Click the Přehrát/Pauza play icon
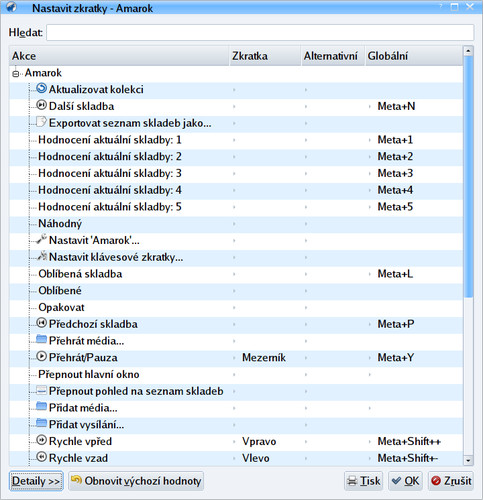This screenshot has width=483, height=500. (41, 357)
